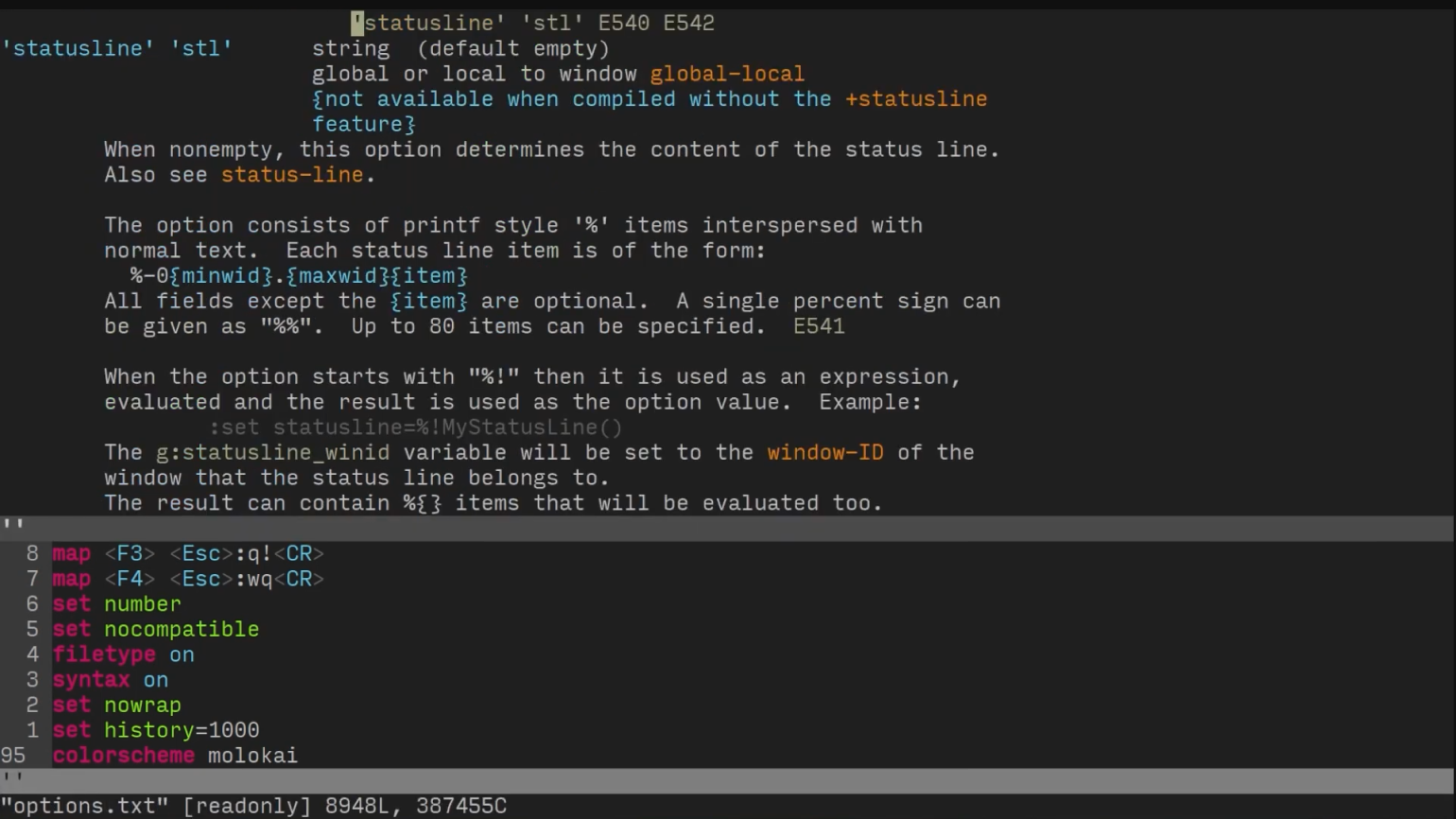Screen dimensions: 1456x819
Task: Click 'set history=1000' line
Action: click(155, 730)
